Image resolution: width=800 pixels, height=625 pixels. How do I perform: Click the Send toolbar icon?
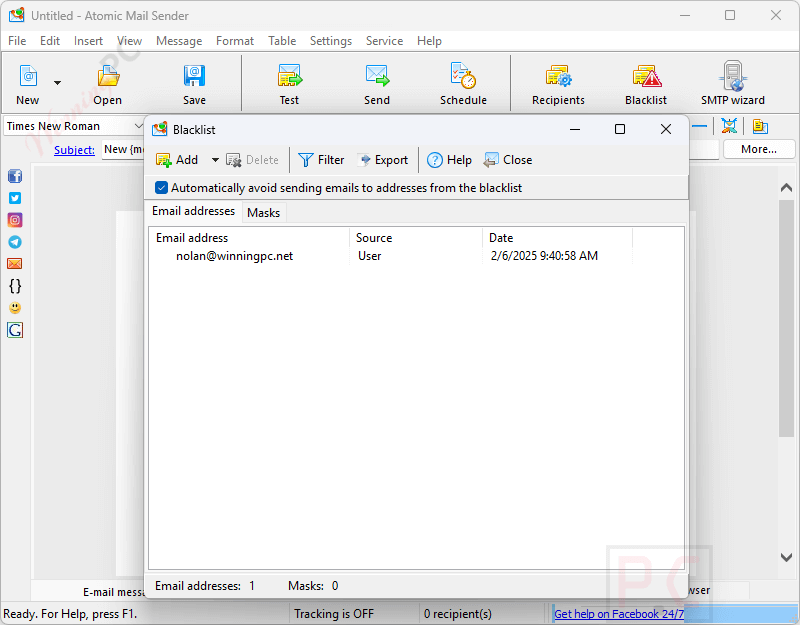tap(377, 84)
